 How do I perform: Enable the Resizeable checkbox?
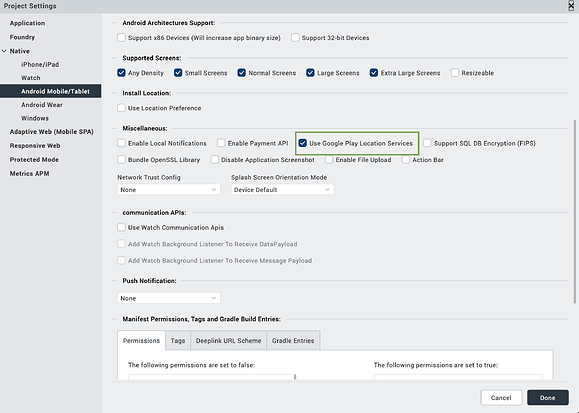[x=455, y=73]
